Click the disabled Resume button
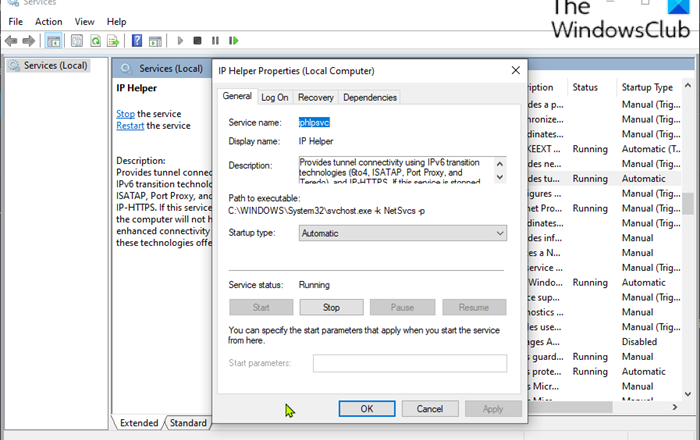Viewport: 700px width, 440px height. point(474,307)
